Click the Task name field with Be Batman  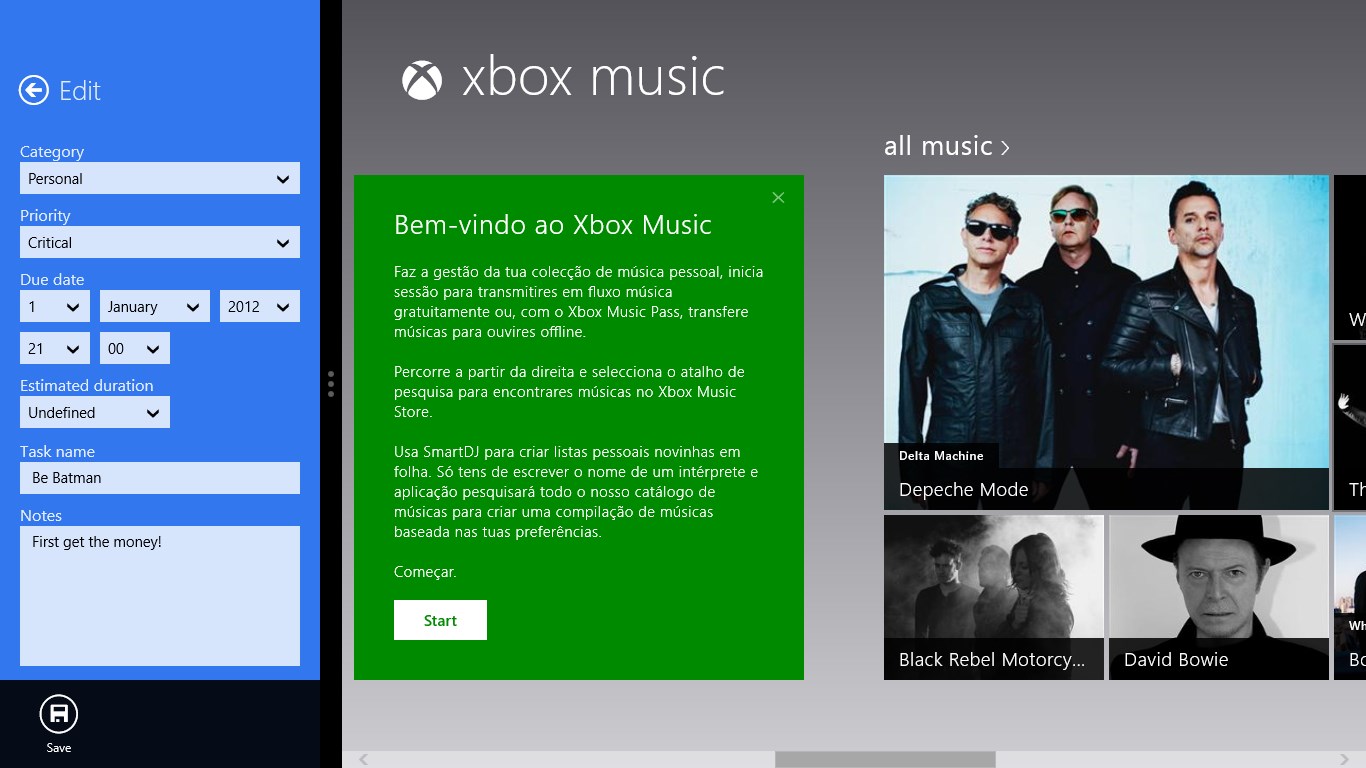pos(160,478)
